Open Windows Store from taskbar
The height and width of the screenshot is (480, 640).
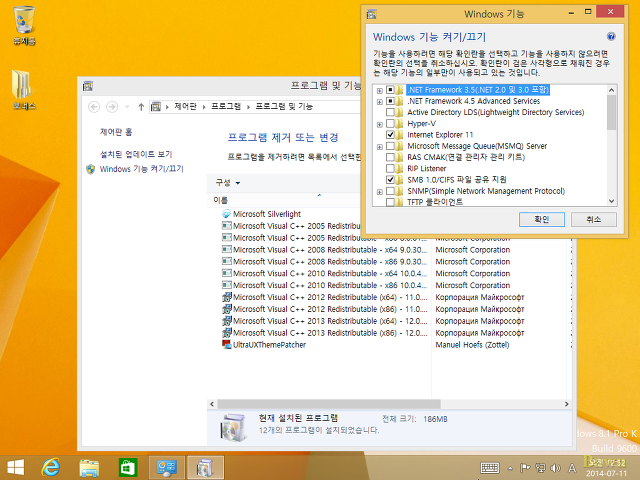coord(128,467)
